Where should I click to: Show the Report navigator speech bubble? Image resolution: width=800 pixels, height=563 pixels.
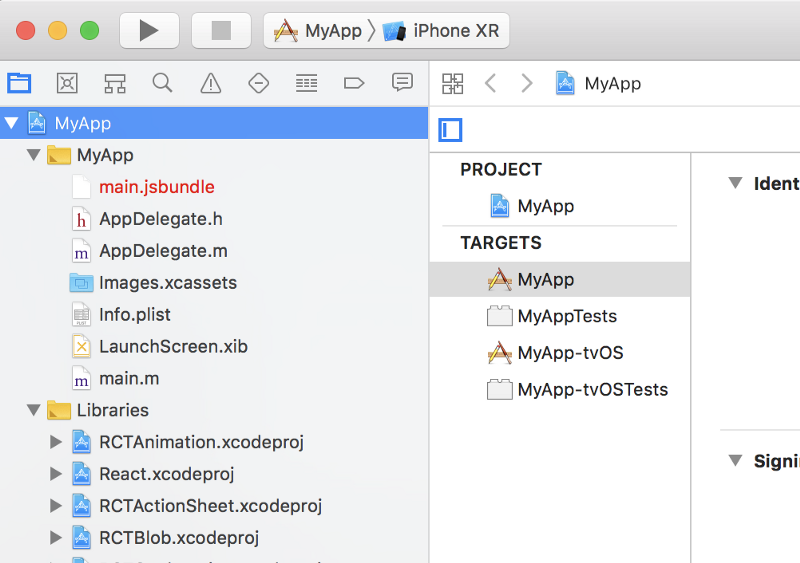(402, 83)
